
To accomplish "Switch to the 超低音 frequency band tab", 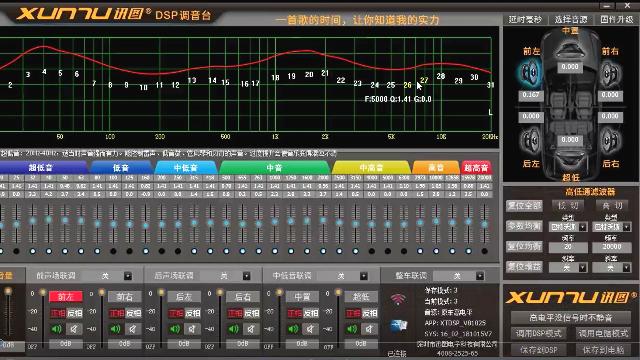I will [41, 167].
